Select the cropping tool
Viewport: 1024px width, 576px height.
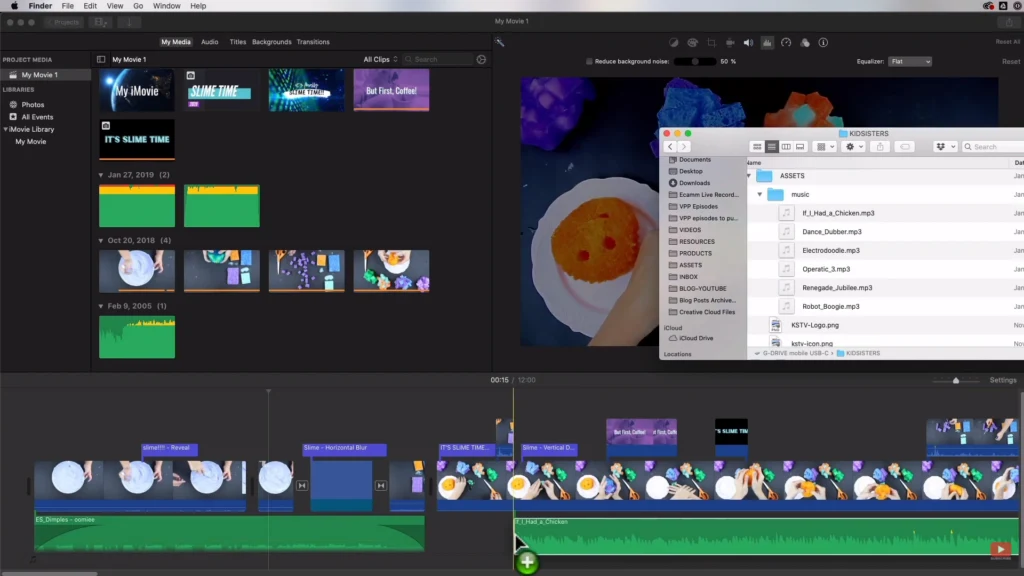tap(711, 43)
